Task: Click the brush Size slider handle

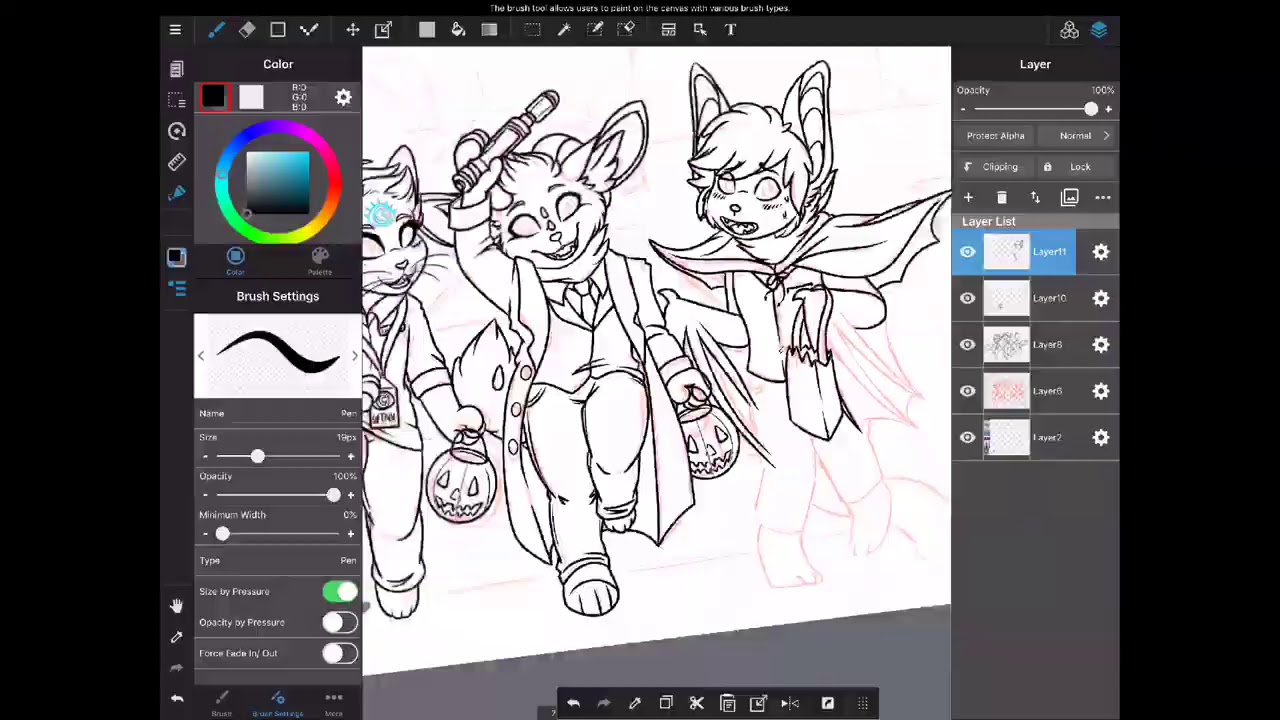Action: [x=257, y=456]
